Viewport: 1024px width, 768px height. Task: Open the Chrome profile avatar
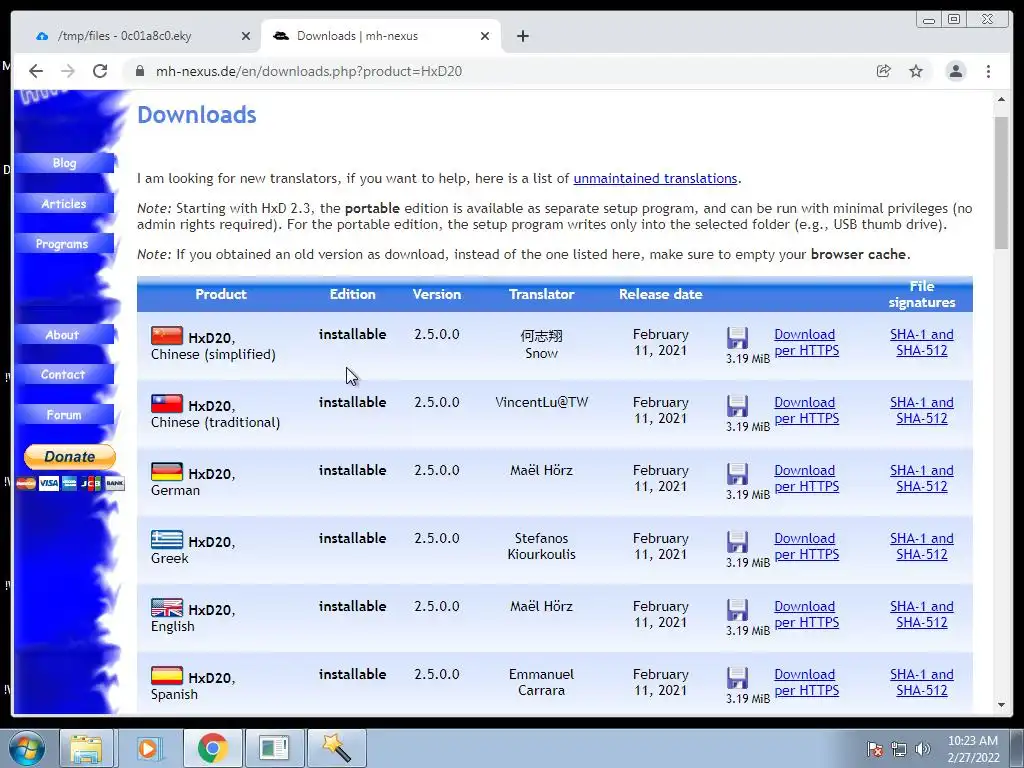click(955, 71)
